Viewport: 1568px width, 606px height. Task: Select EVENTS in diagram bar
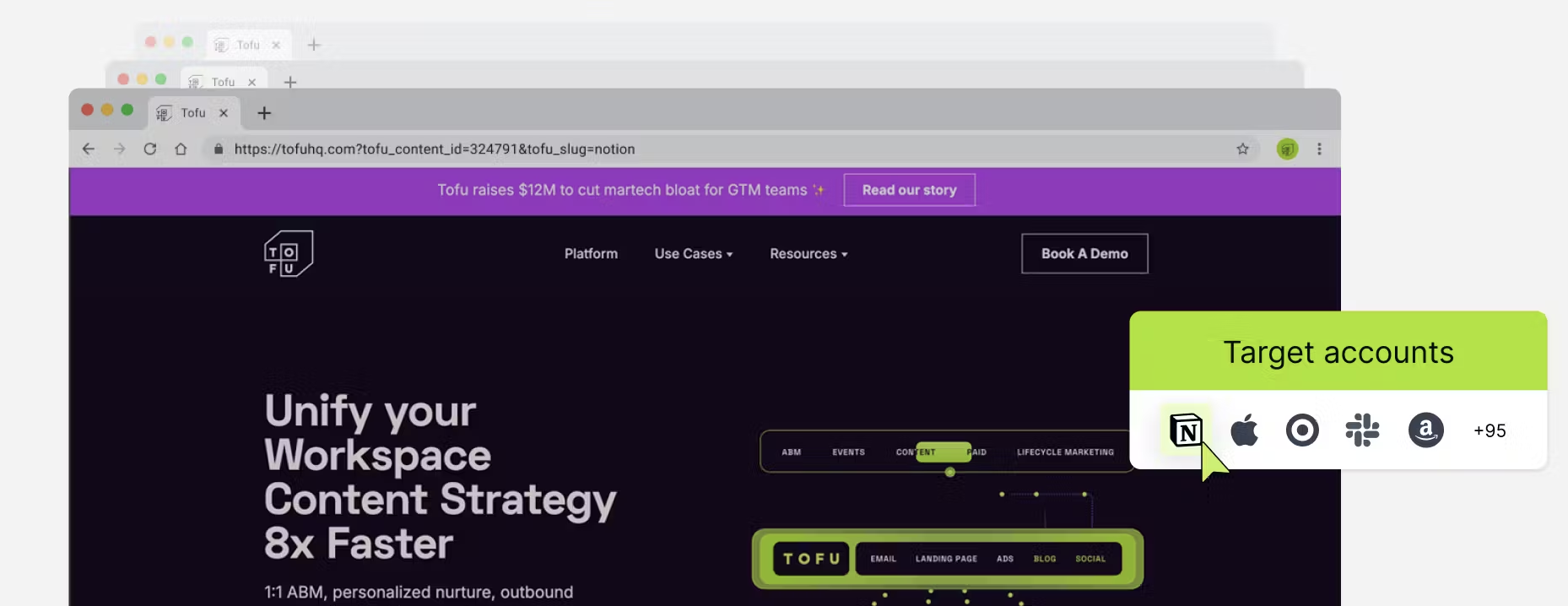click(848, 452)
